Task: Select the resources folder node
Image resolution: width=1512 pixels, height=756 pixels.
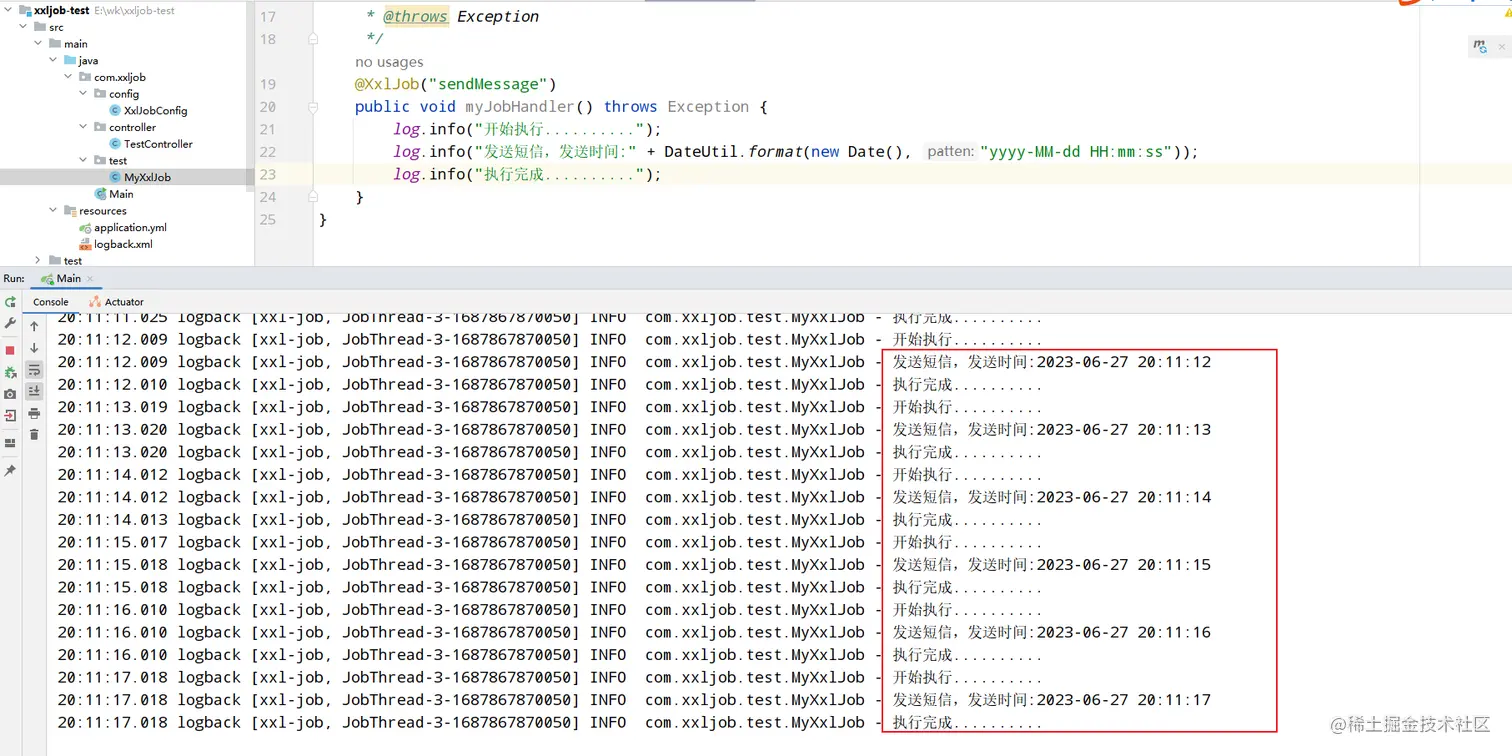Action: coord(95,211)
